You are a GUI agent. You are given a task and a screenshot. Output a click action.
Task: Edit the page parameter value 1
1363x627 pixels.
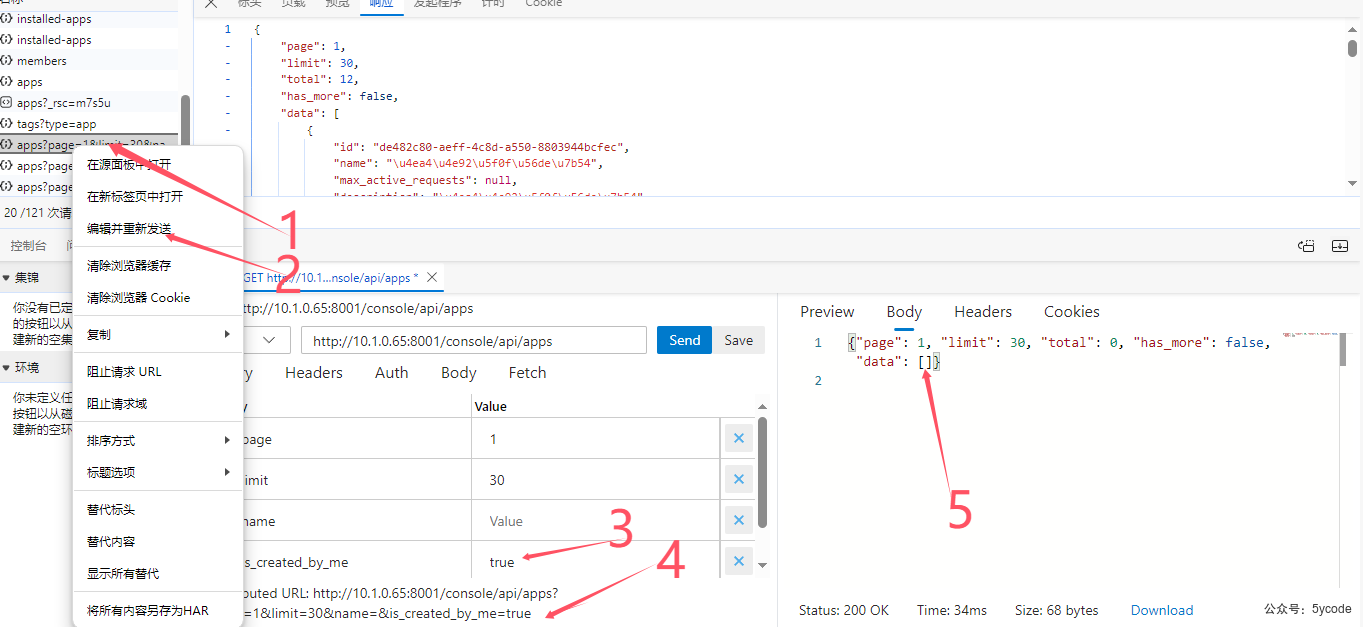pyautogui.click(x=596, y=439)
